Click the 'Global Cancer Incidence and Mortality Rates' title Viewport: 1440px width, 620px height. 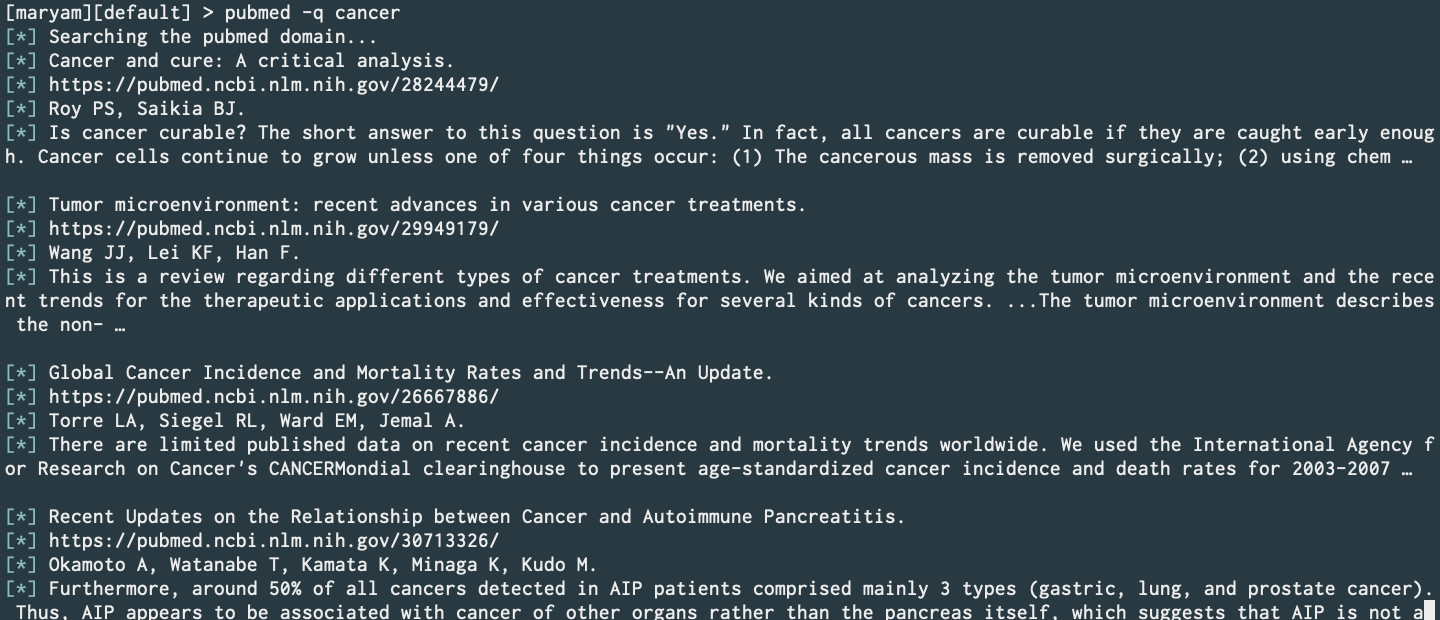pyautogui.click(x=411, y=373)
